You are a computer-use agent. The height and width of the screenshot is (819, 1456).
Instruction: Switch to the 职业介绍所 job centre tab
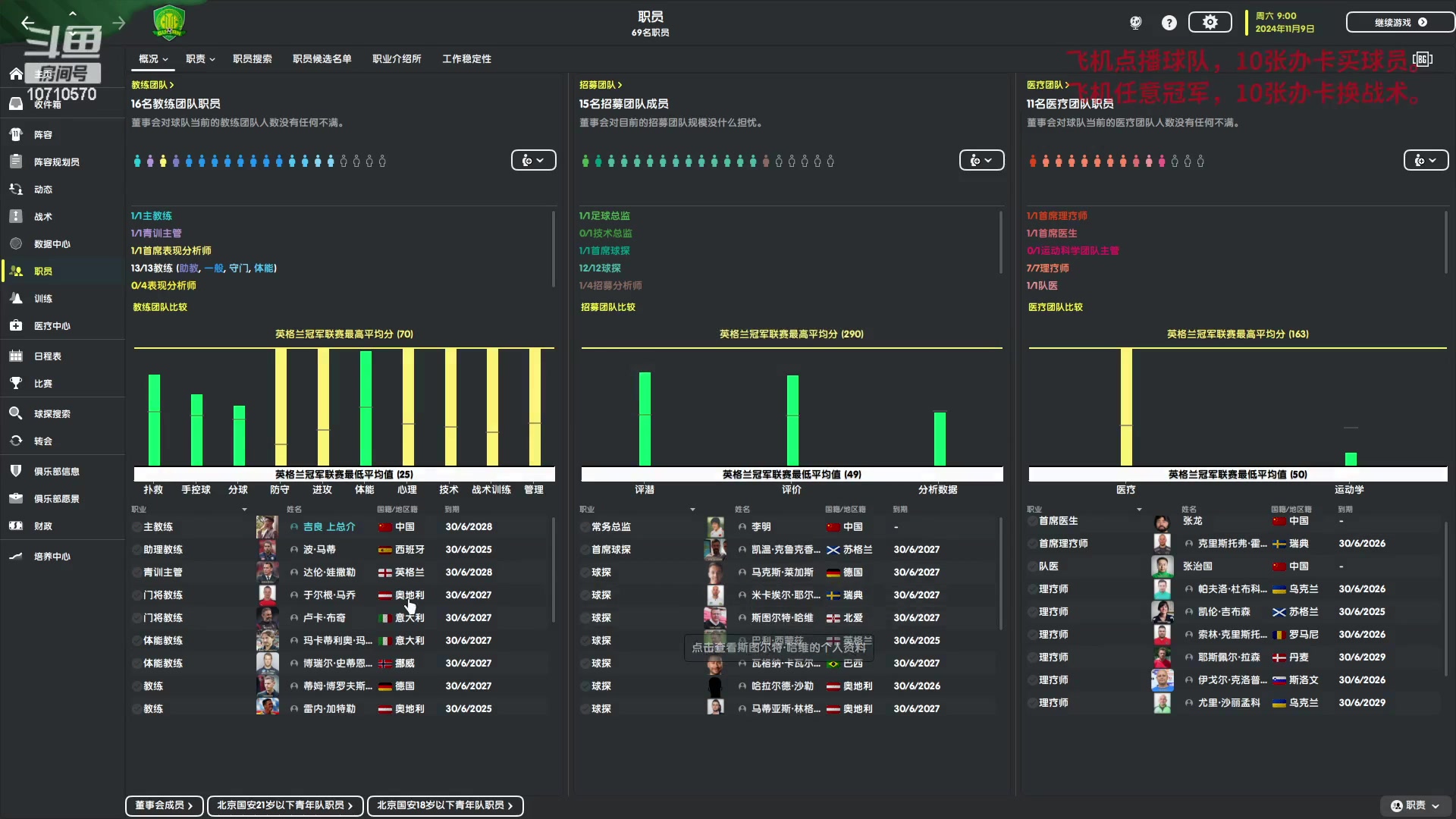[397, 59]
